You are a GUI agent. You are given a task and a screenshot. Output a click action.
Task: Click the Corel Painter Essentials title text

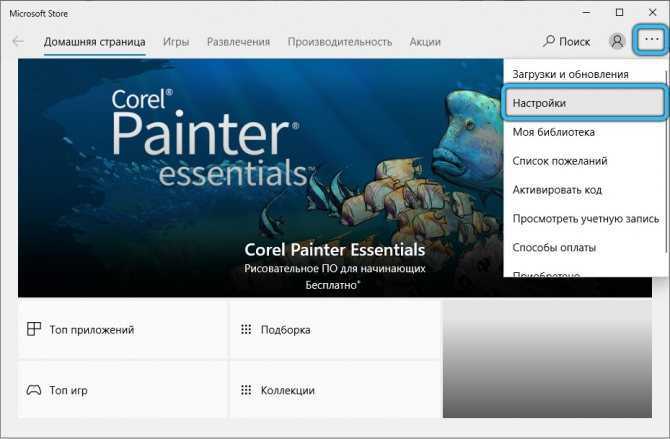335,250
